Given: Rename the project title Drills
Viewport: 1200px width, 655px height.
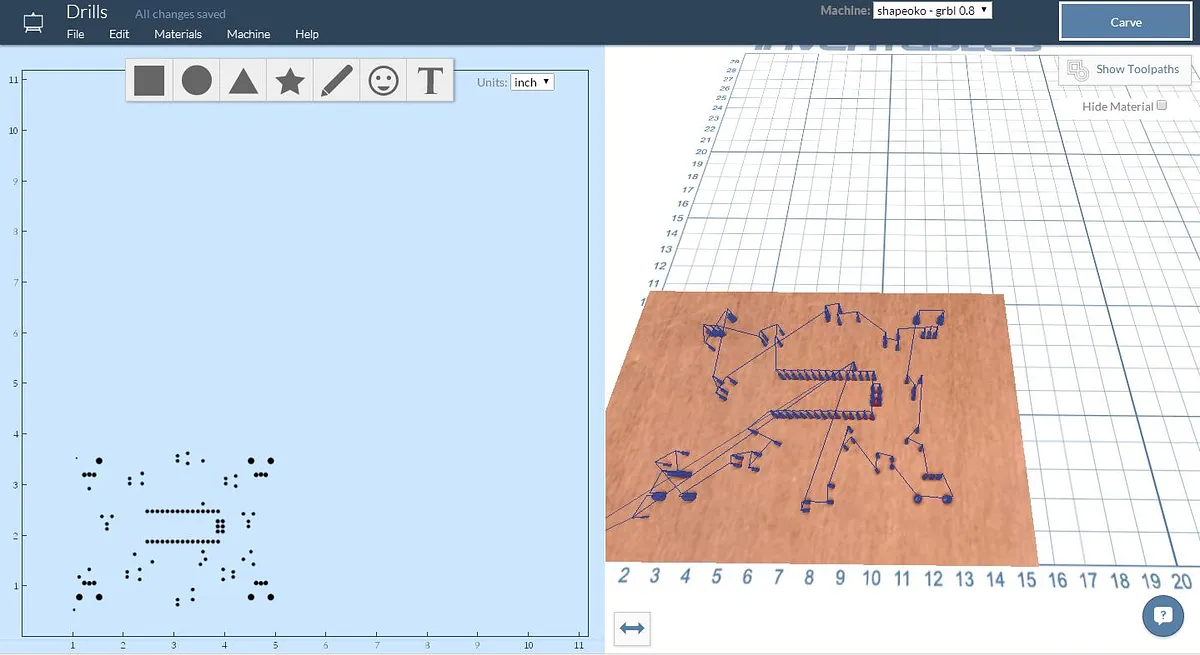Looking at the screenshot, I should coord(87,12).
